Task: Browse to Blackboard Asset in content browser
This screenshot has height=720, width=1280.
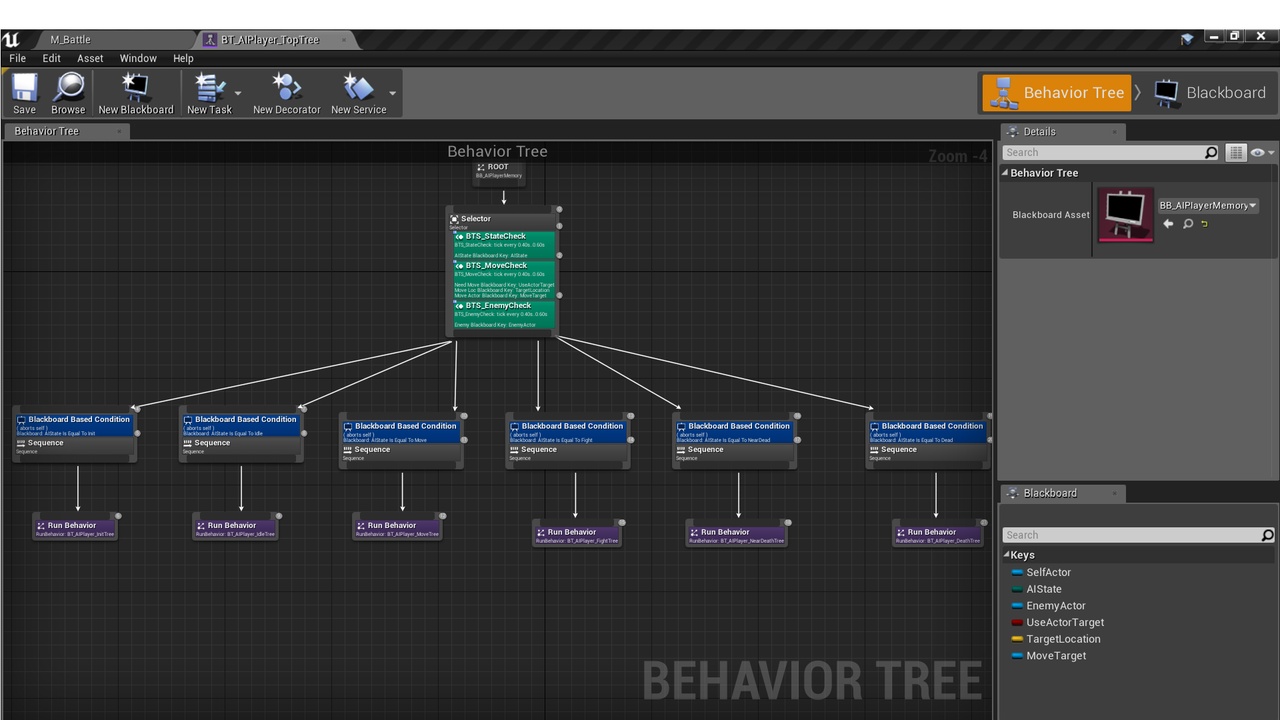Action: (1187, 224)
